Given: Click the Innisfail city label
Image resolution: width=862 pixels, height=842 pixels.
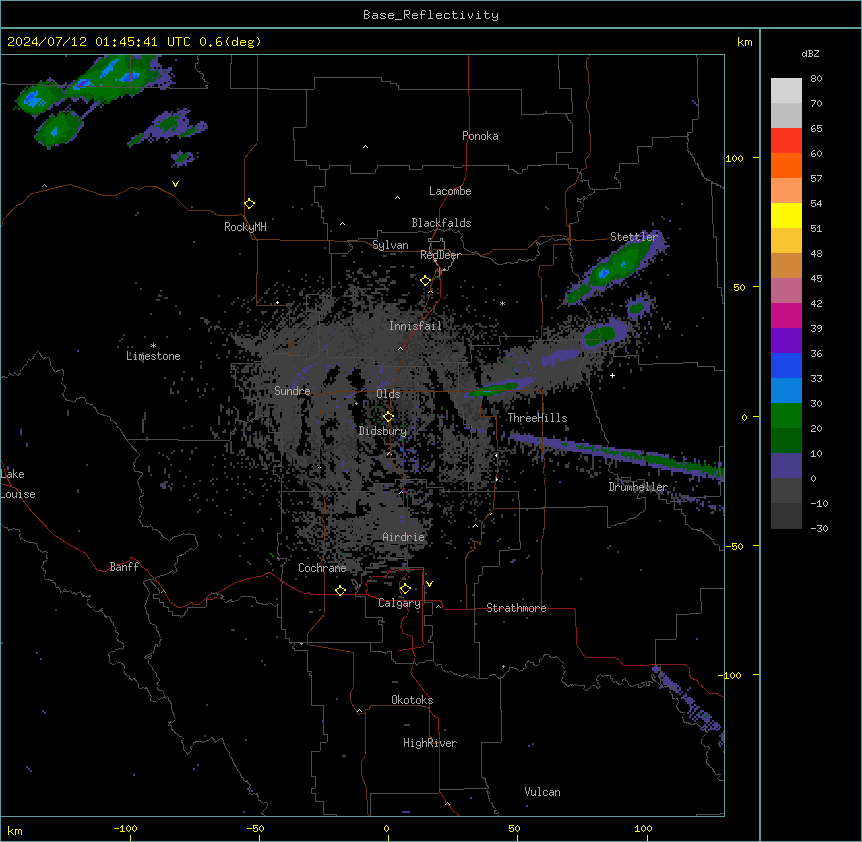Looking at the screenshot, I should point(415,326).
